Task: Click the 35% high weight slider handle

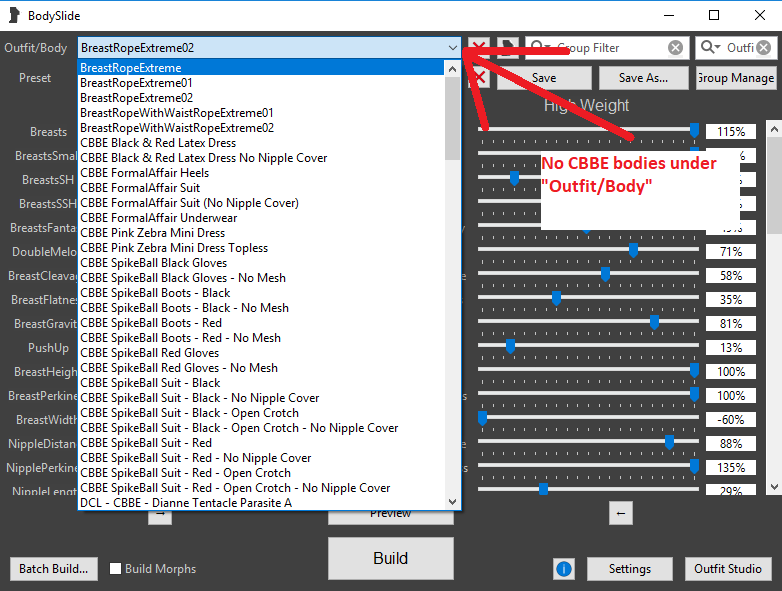Action: [556, 298]
